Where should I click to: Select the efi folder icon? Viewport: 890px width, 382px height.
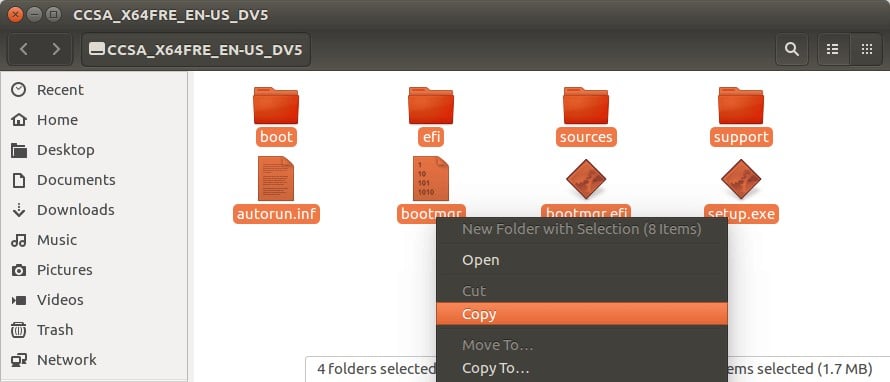pos(431,106)
